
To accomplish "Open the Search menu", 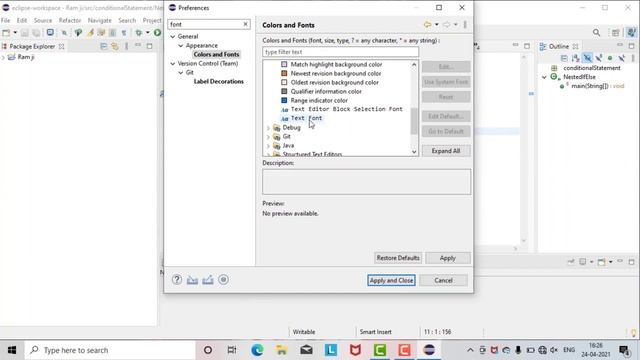I will [x=127, y=20].
